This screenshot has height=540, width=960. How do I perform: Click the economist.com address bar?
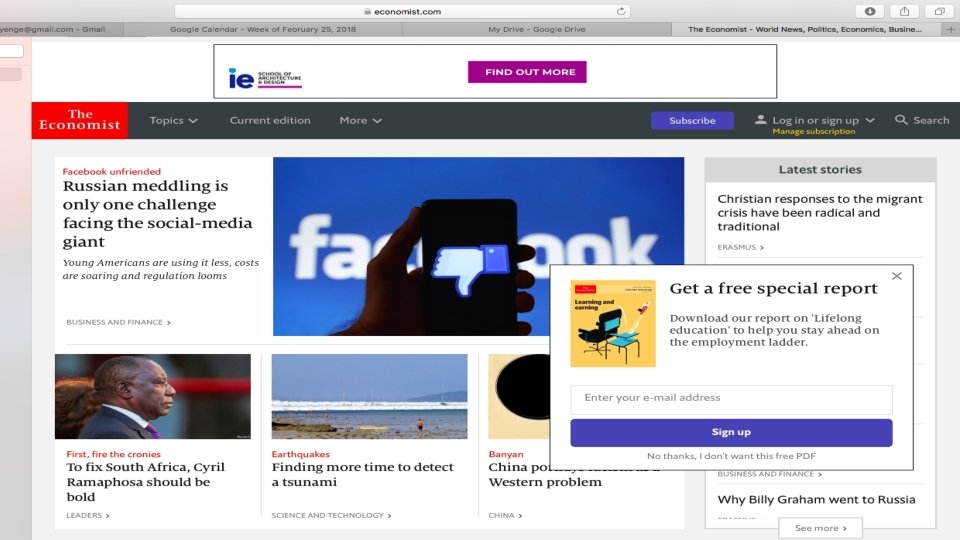pyautogui.click(x=402, y=11)
